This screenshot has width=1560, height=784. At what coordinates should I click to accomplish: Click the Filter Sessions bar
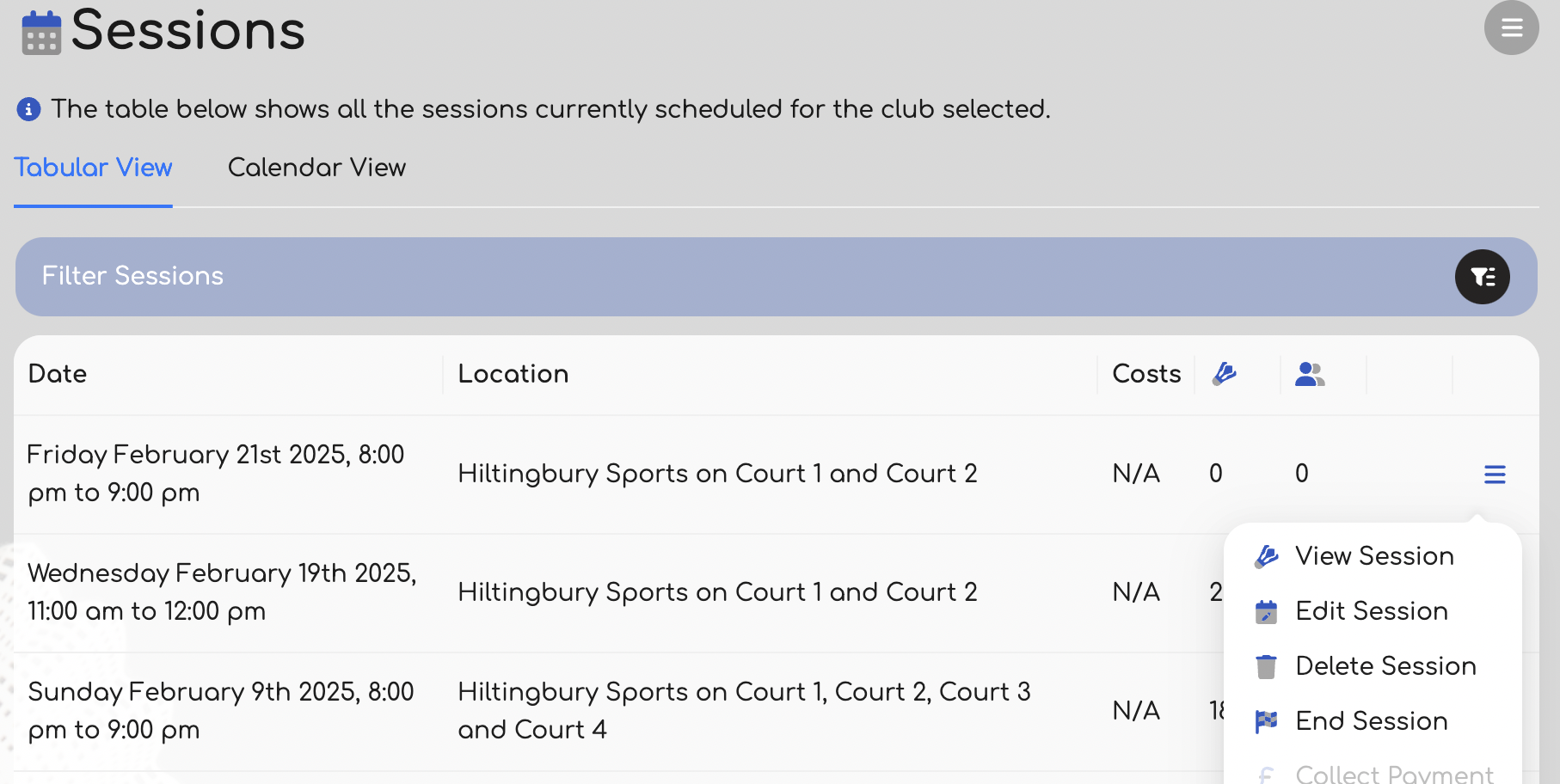(688, 277)
